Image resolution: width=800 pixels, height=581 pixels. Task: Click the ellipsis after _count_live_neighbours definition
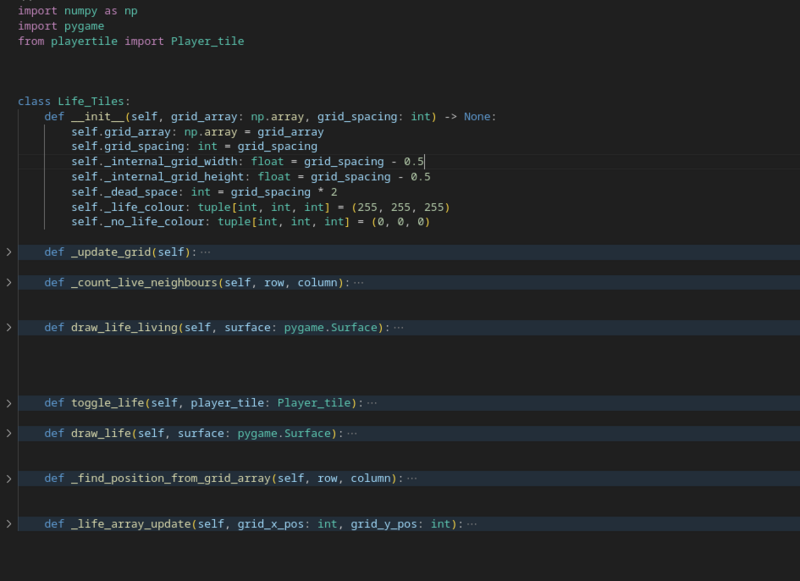359,283
